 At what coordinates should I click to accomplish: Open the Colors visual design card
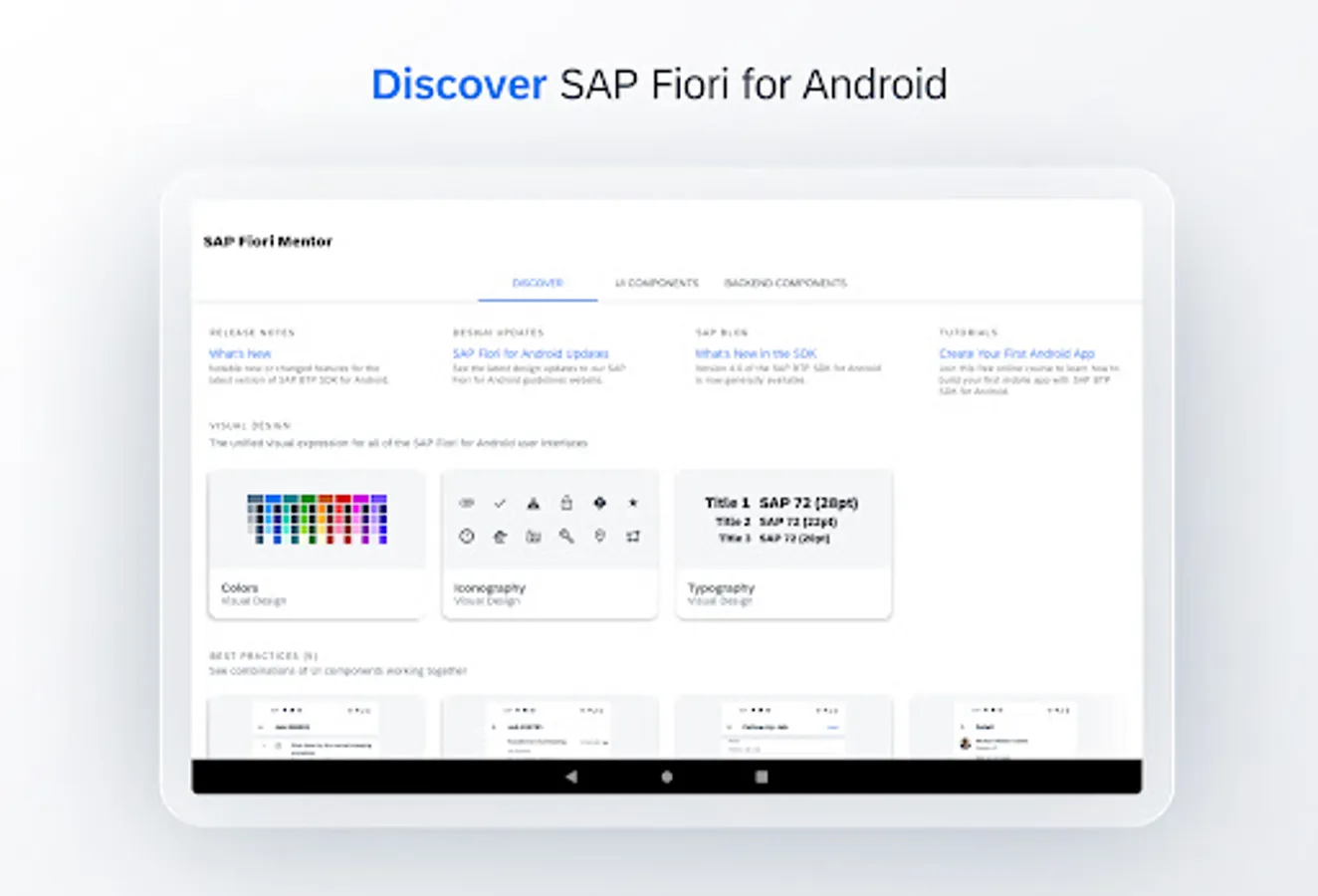tap(317, 545)
